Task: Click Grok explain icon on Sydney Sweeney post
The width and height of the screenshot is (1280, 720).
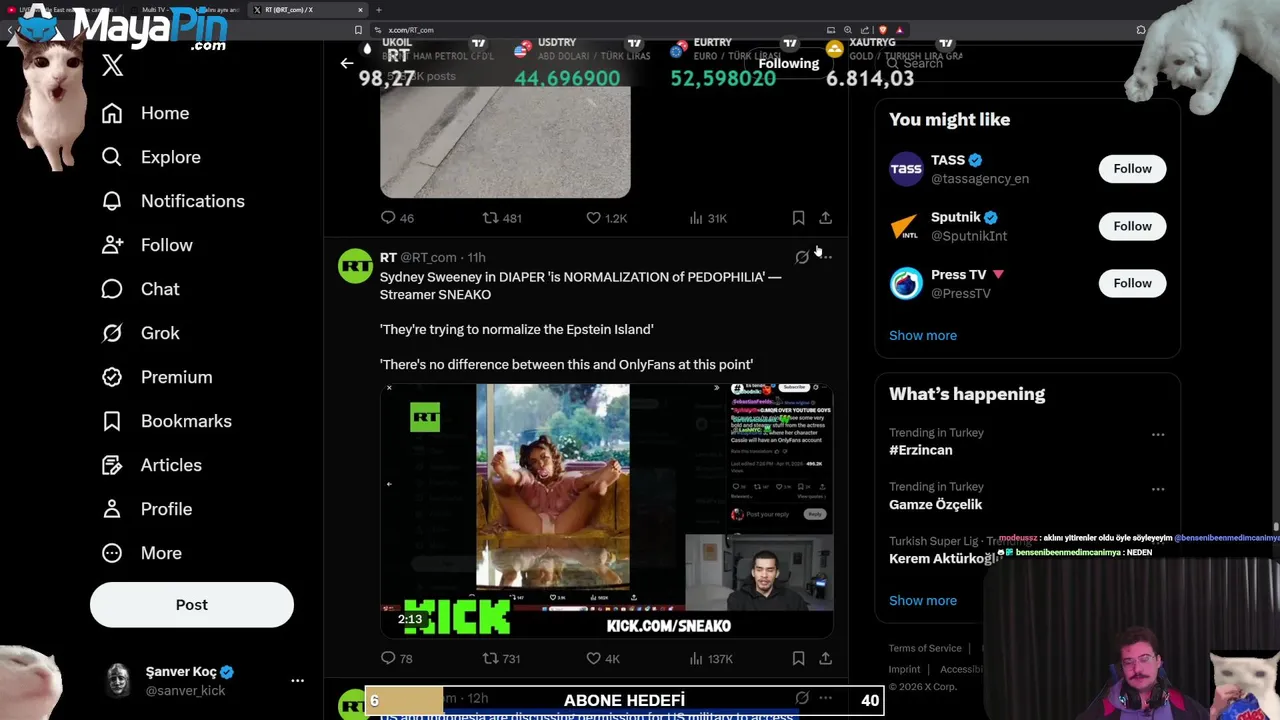Action: [802, 257]
